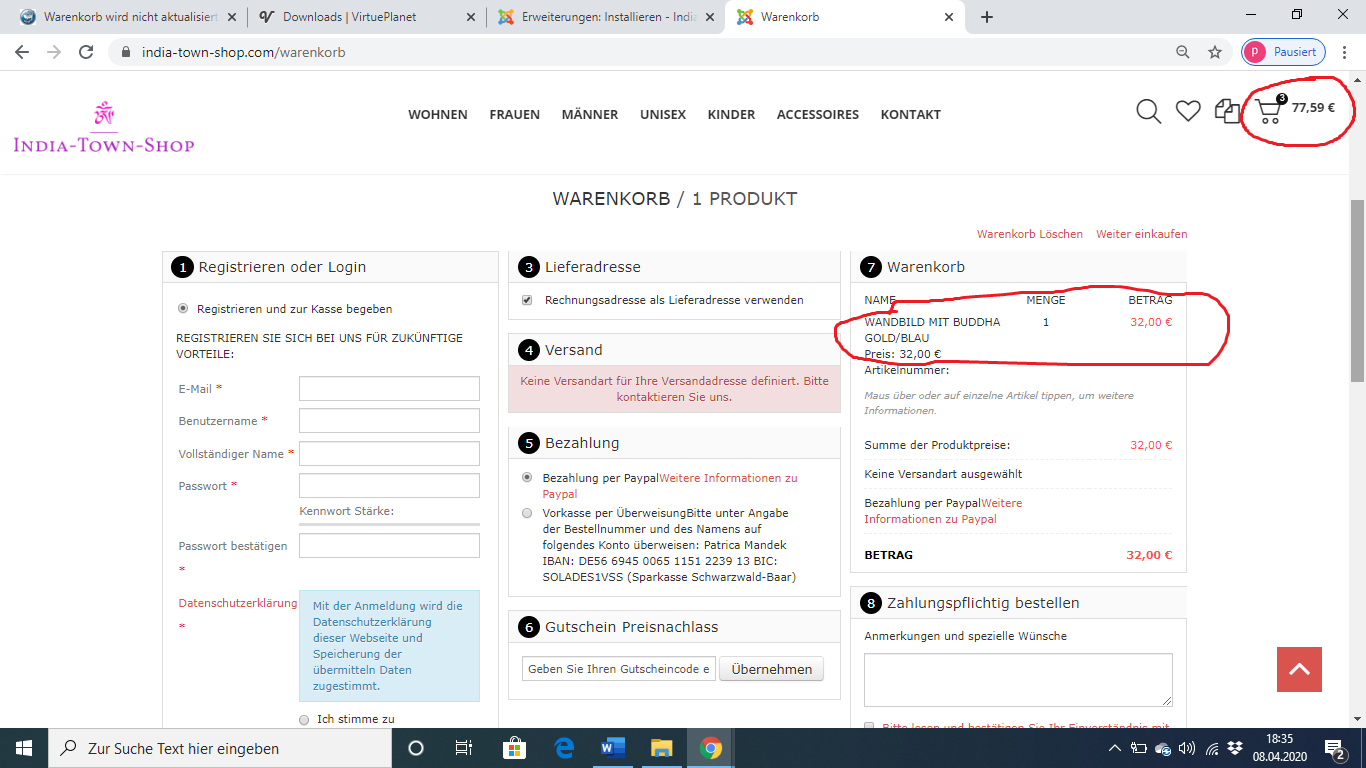
Task: Uncheck Rechnungsadresse als Lieferadresse verwenden
Action: (527, 300)
